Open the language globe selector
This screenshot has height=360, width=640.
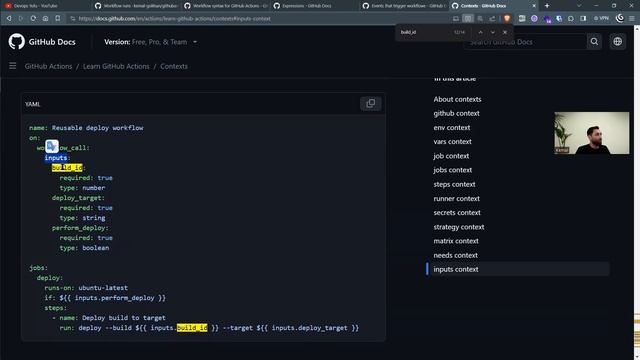point(618,42)
